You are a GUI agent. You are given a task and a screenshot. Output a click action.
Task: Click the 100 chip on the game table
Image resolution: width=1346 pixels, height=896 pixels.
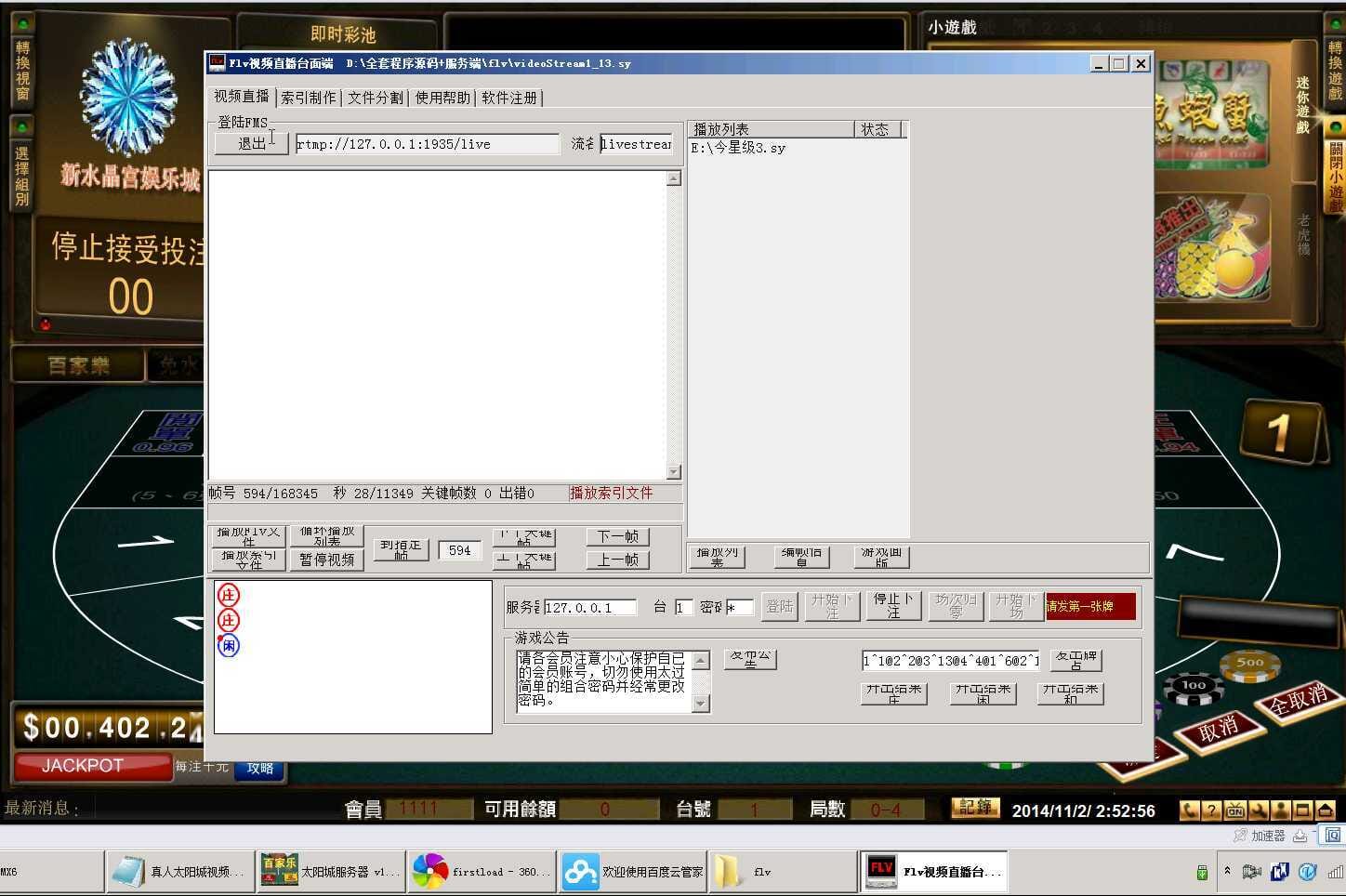click(1193, 686)
